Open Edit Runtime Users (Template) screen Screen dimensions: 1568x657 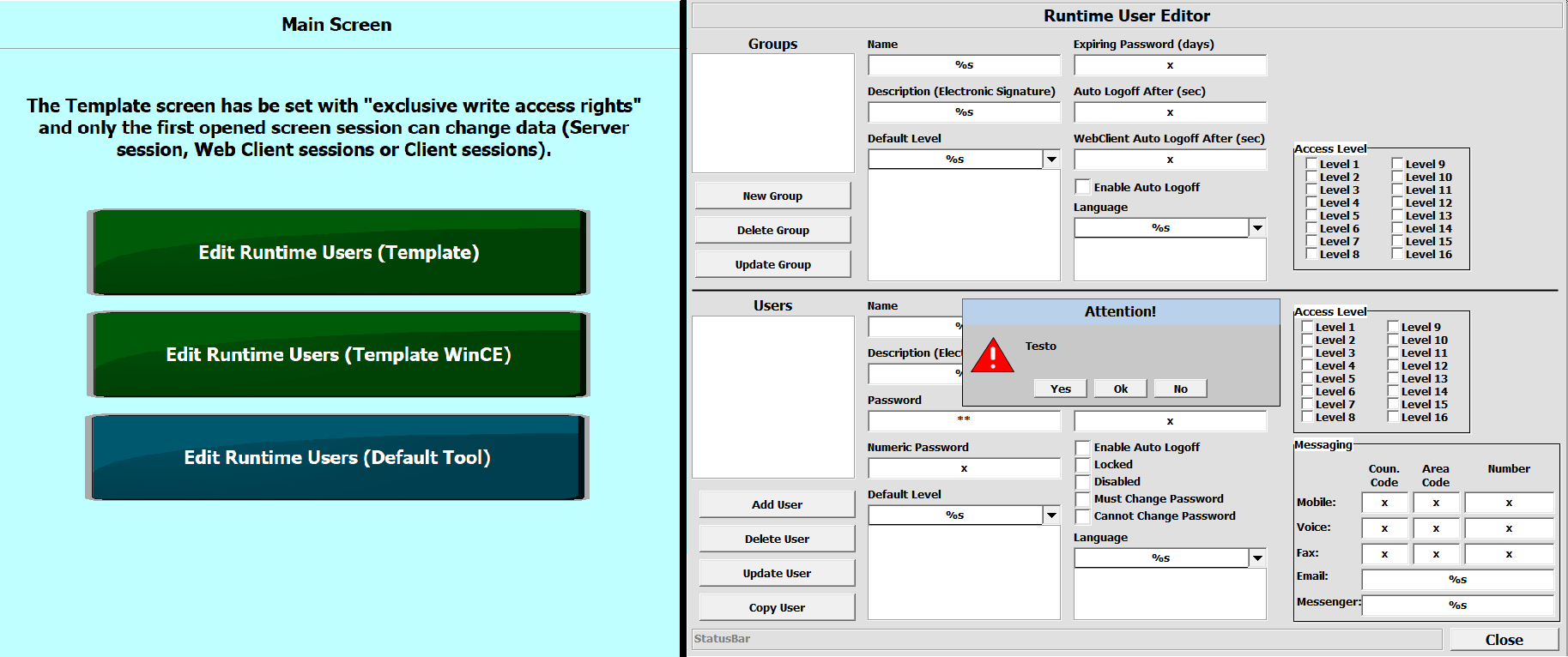pyautogui.click(x=338, y=252)
